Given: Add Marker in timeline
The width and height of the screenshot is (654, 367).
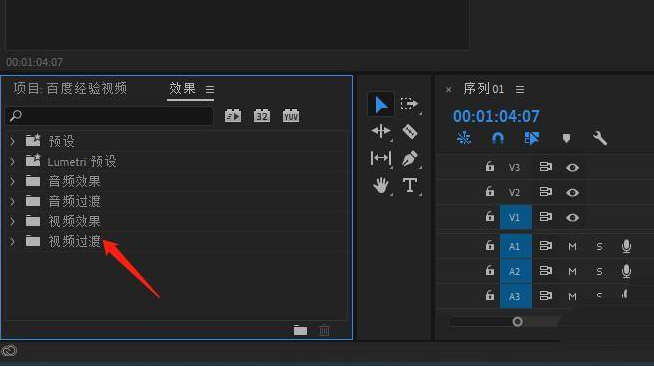Looking at the screenshot, I should point(566,138).
